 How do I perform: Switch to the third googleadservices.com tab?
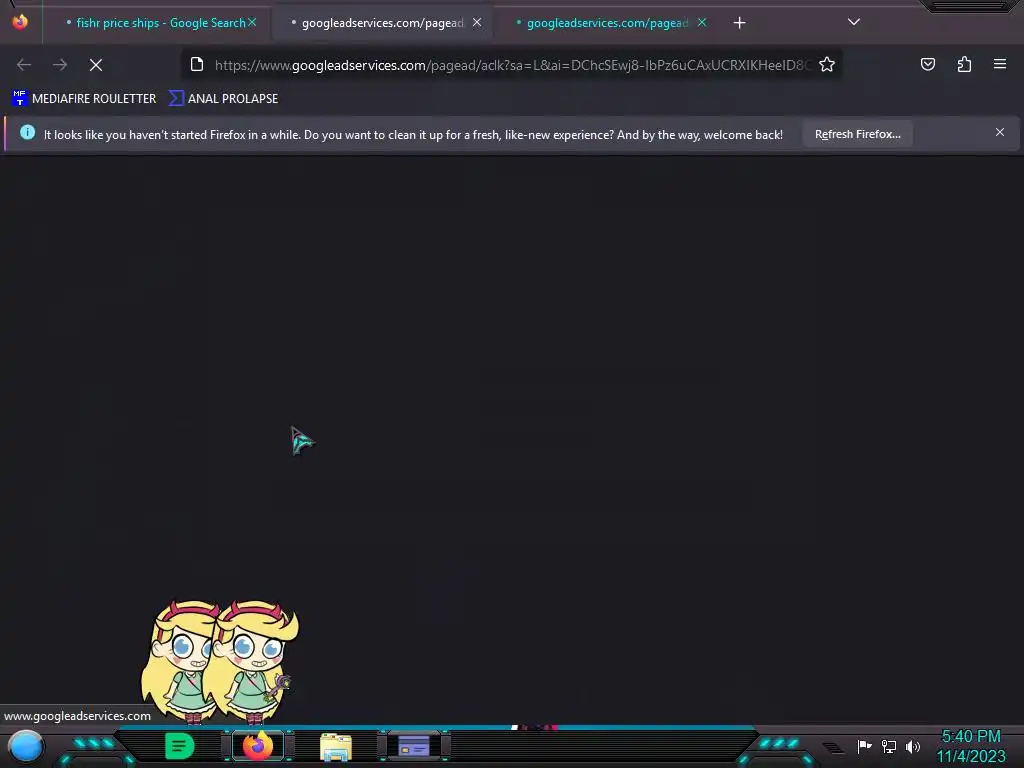click(x=607, y=23)
